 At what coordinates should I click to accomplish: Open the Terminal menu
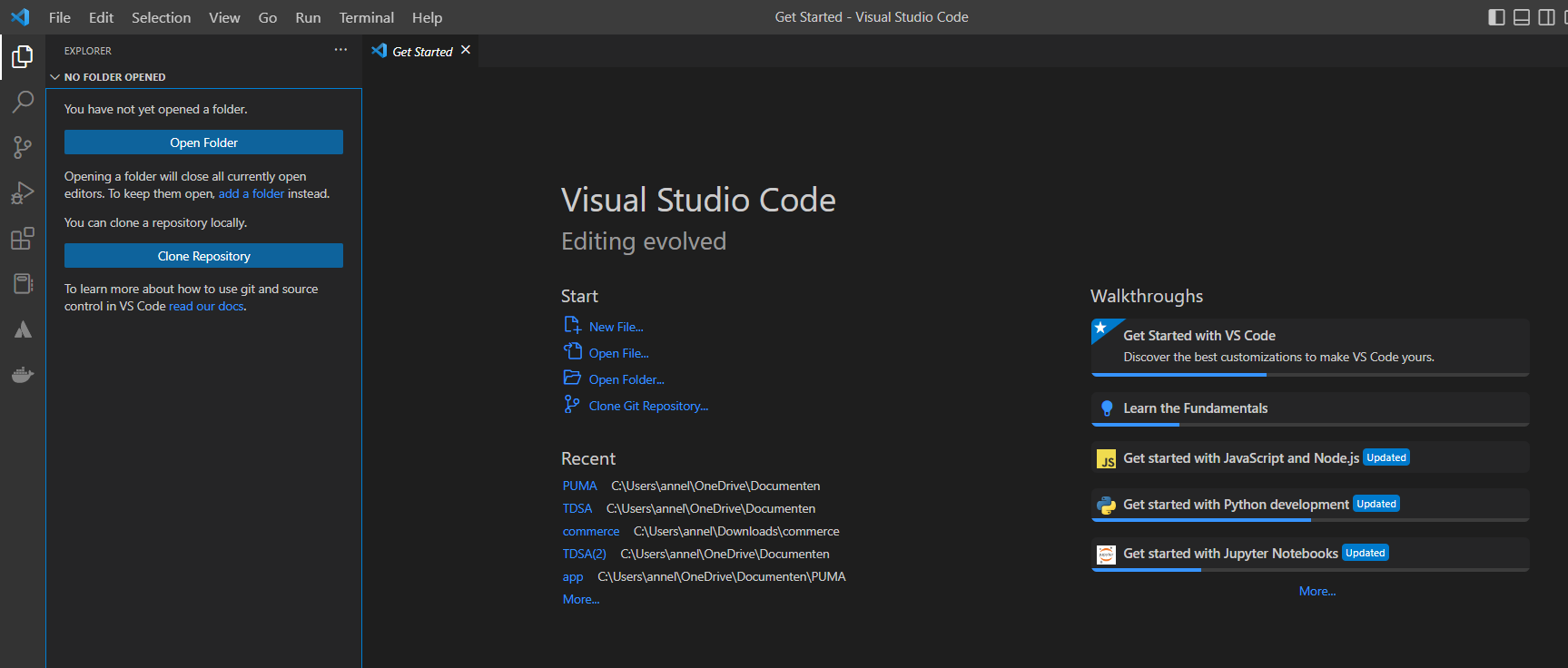367,17
